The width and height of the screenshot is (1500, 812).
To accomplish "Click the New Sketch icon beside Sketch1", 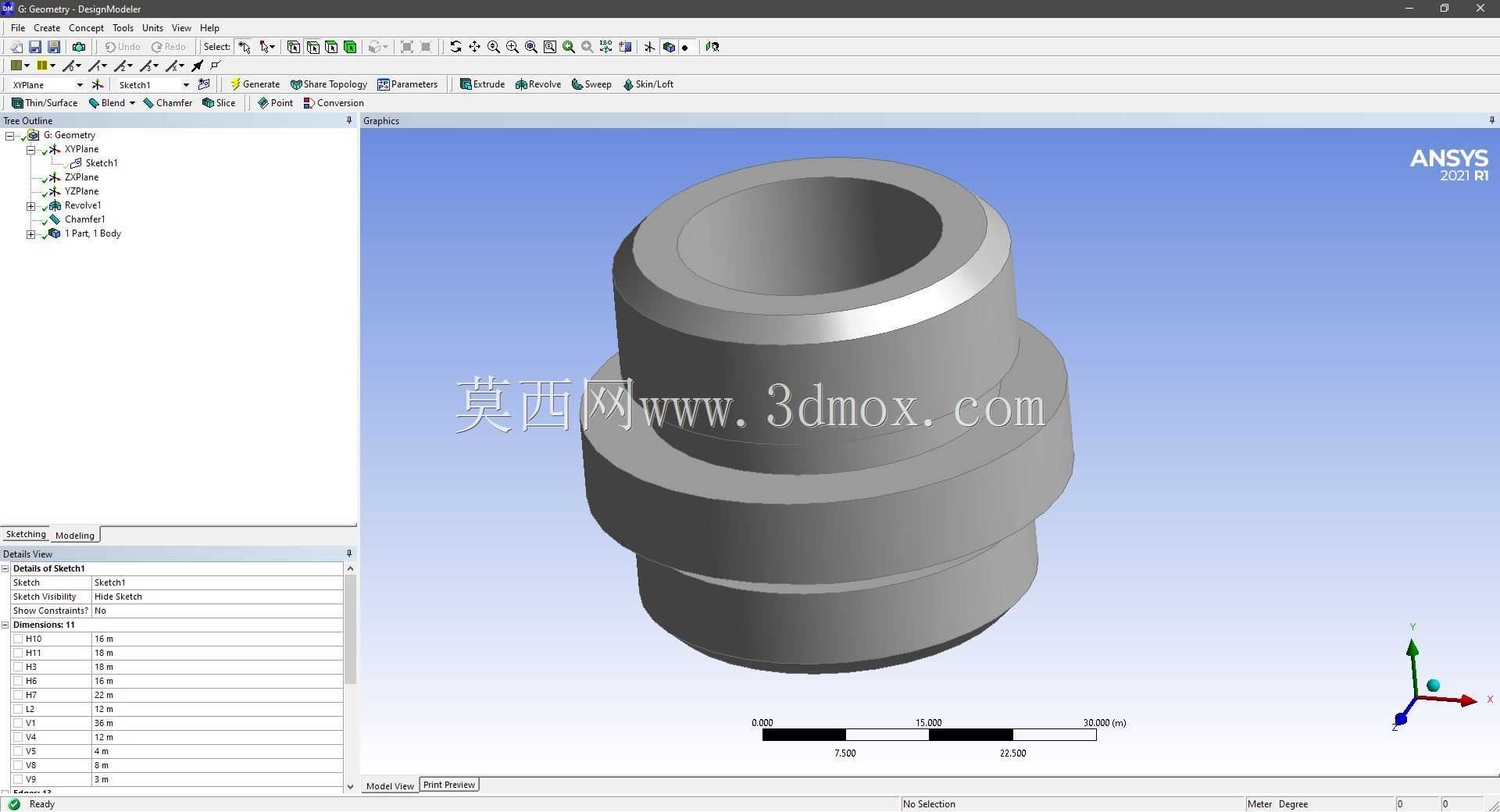I will [204, 84].
